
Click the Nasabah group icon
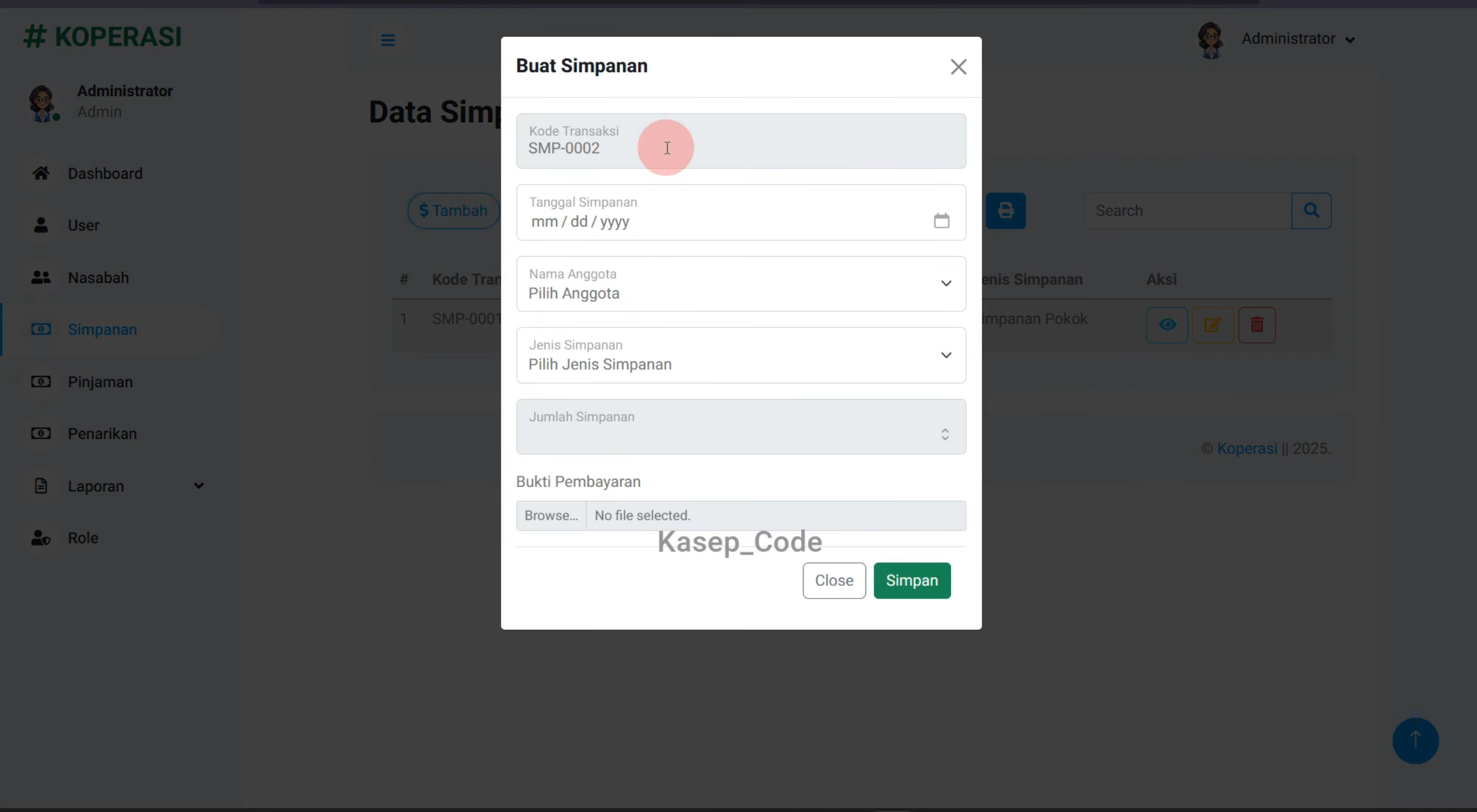point(40,277)
